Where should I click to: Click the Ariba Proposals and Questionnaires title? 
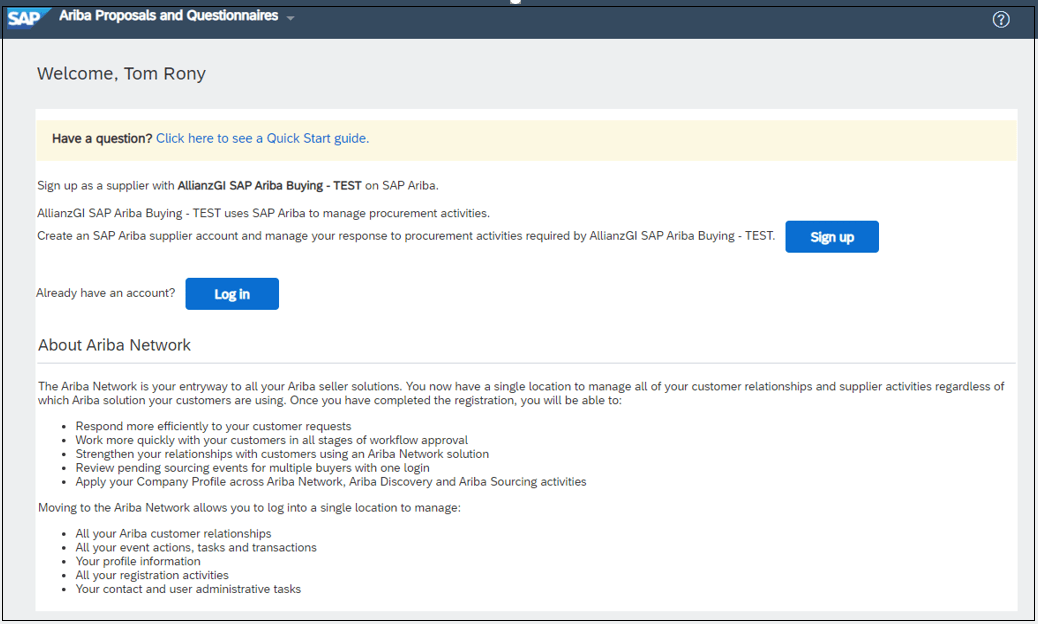169,16
